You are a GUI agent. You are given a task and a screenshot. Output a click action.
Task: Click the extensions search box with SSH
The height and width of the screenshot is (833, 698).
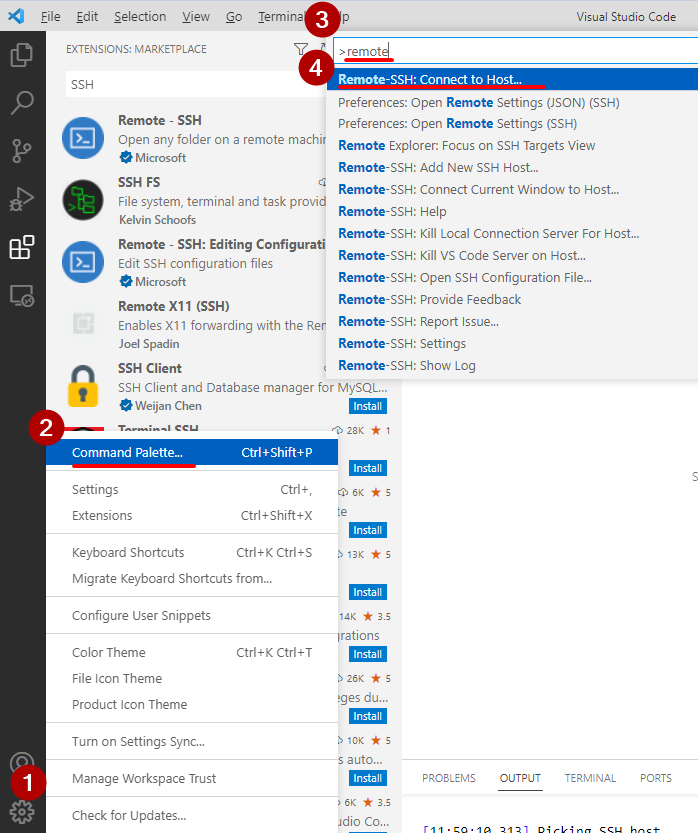click(x=194, y=84)
